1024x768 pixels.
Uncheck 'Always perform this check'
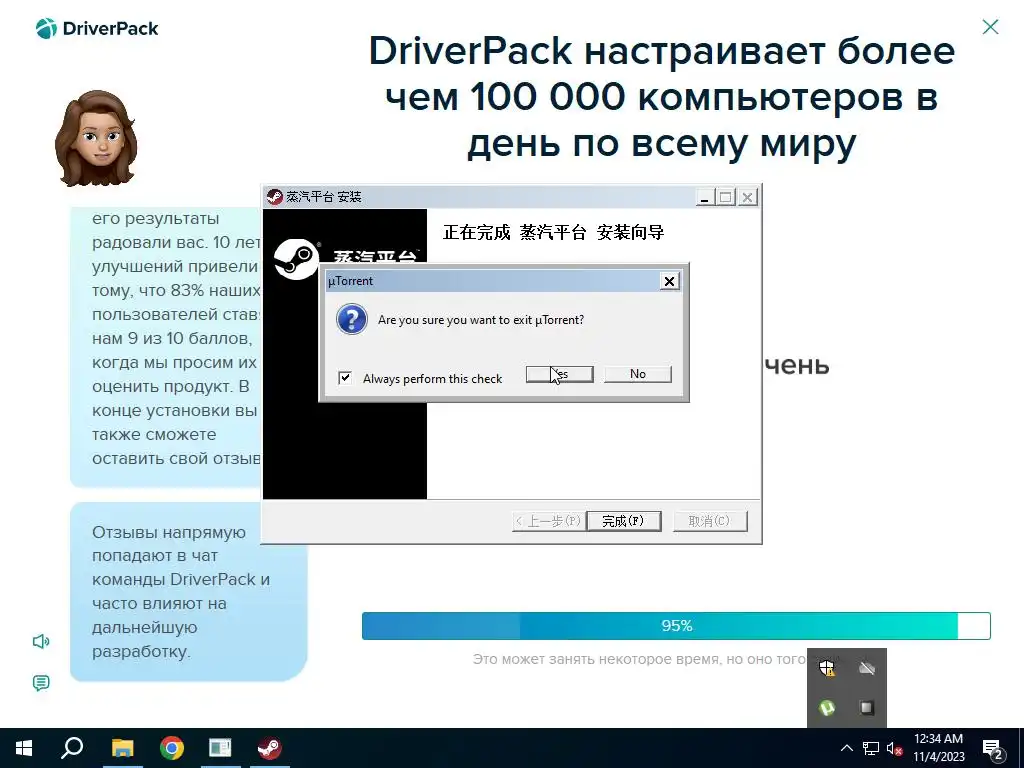pos(345,378)
